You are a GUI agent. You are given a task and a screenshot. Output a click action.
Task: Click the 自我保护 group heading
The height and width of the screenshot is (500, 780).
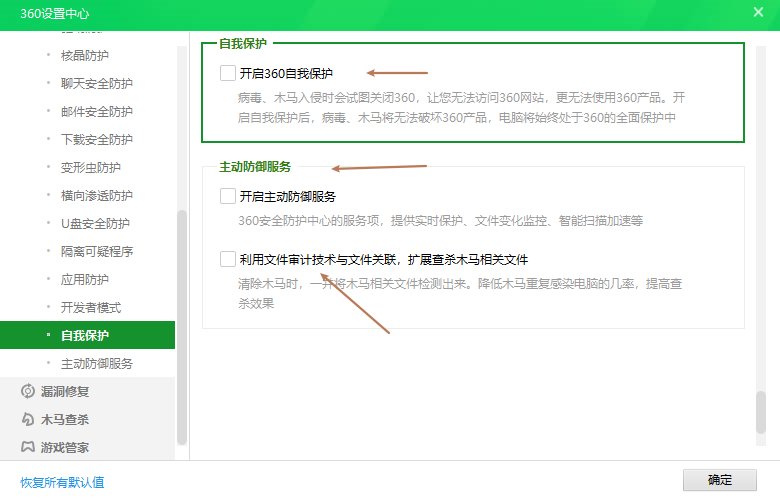243,44
